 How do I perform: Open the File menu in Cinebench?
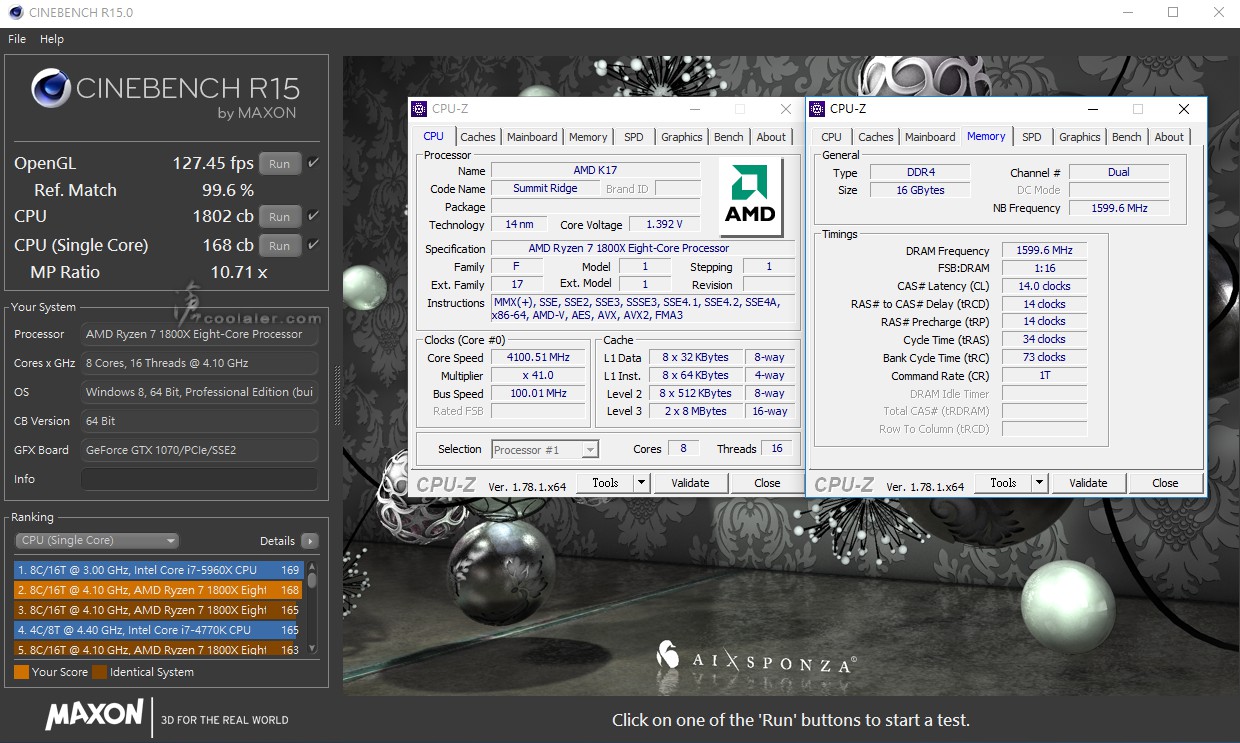(x=17, y=39)
